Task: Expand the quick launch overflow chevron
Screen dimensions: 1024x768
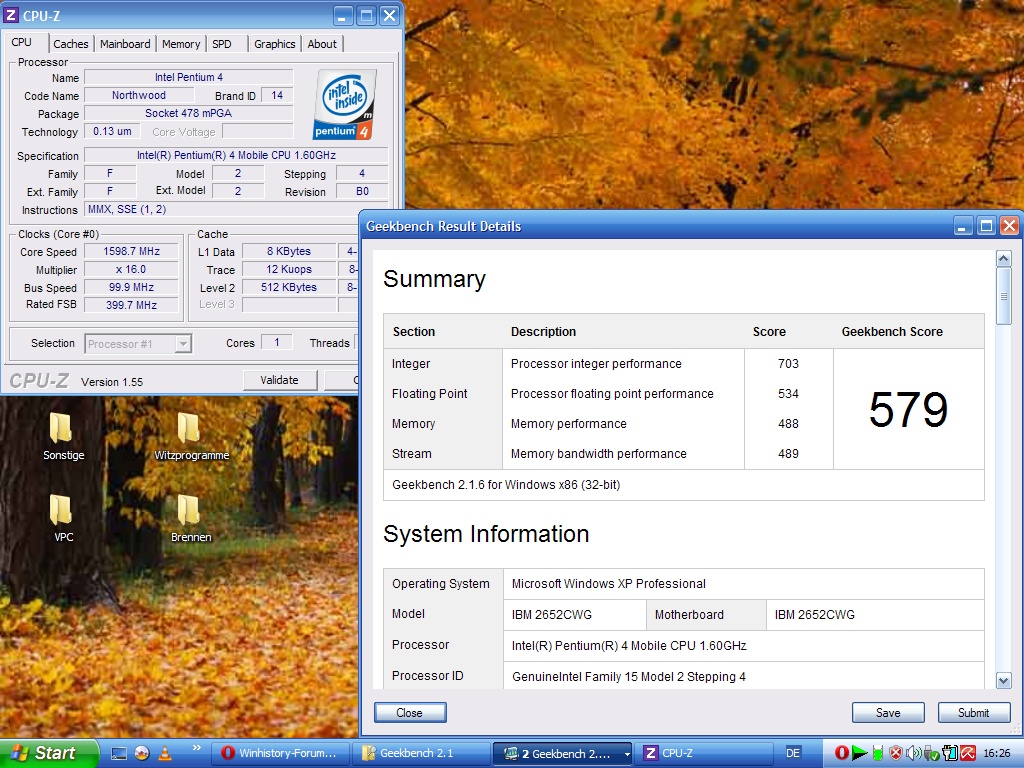Action: pyautogui.click(x=196, y=748)
